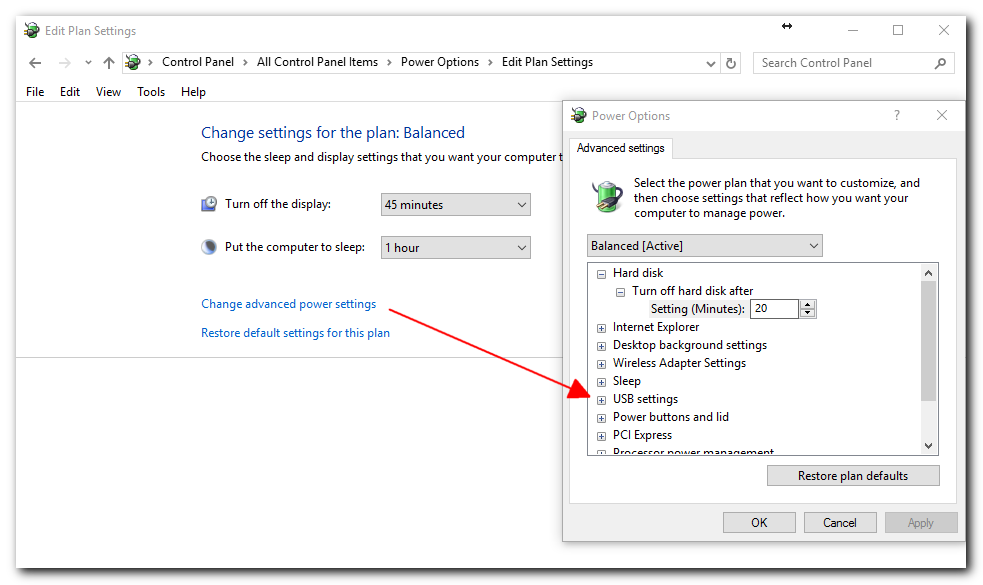Collapse Turn off hard disk after node

point(620,292)
